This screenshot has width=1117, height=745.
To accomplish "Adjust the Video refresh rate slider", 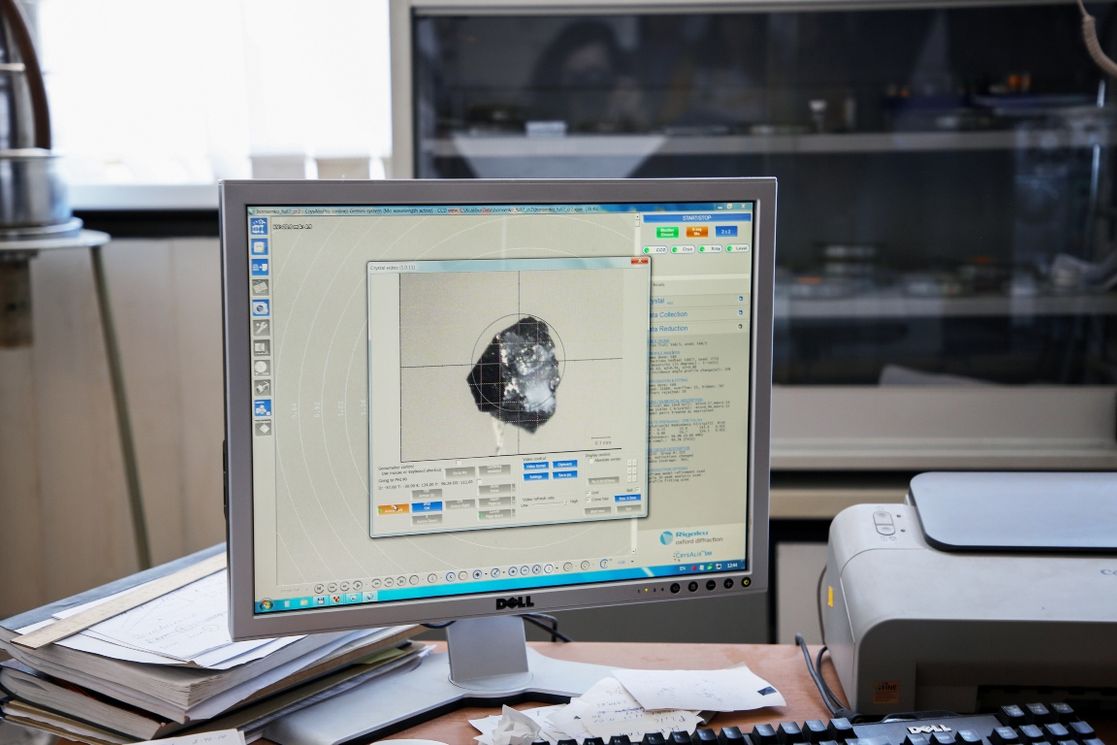I will pyautogui.click(x=550, y=503).
